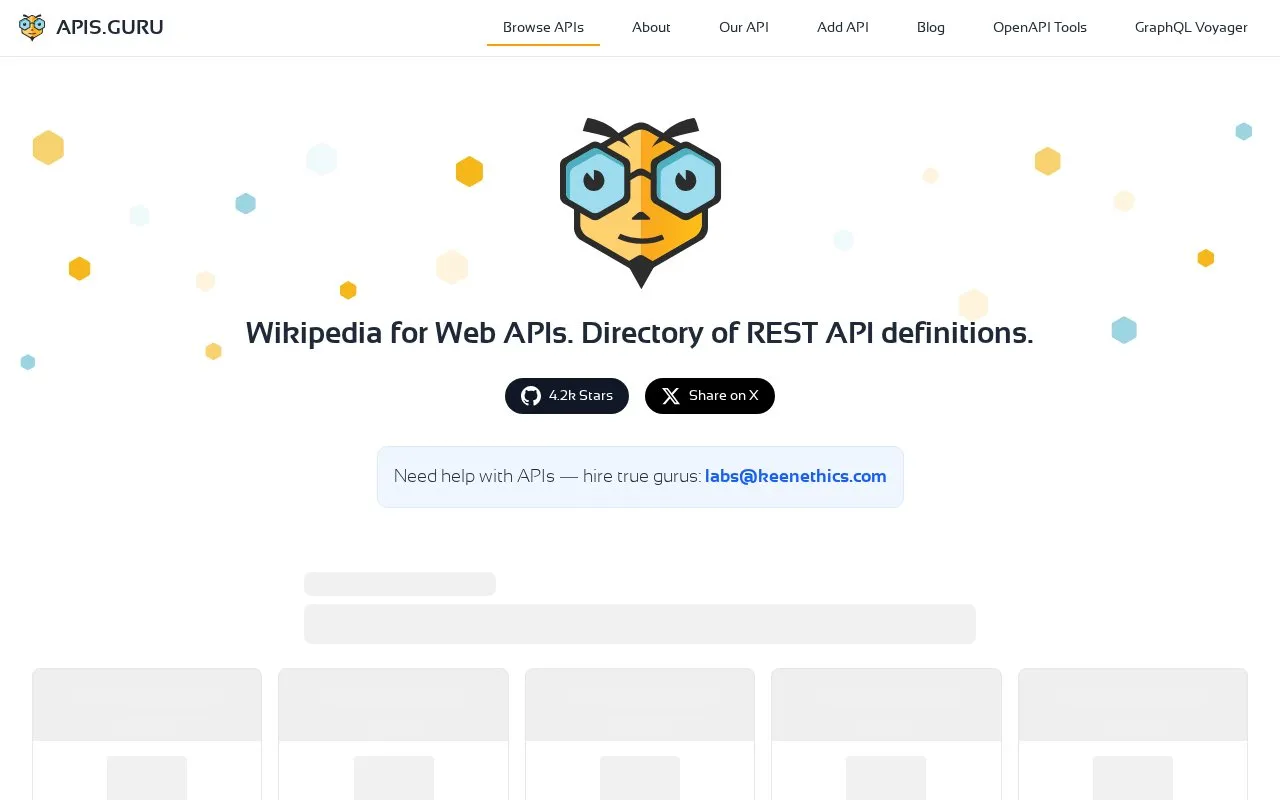The width and height of the screenshot is (1280, 800).
Task: Open the 4.2k Stars button
Action: [567, 396]
